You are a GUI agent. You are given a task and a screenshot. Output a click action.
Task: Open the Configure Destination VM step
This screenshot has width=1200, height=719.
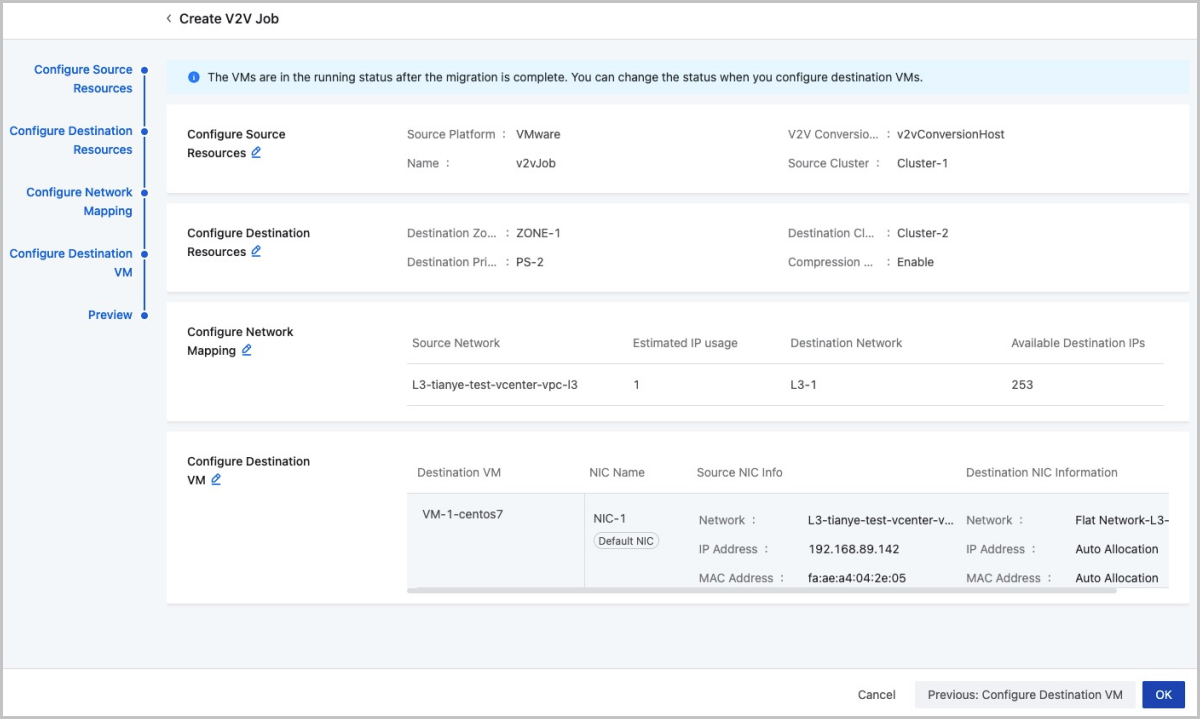71,262
